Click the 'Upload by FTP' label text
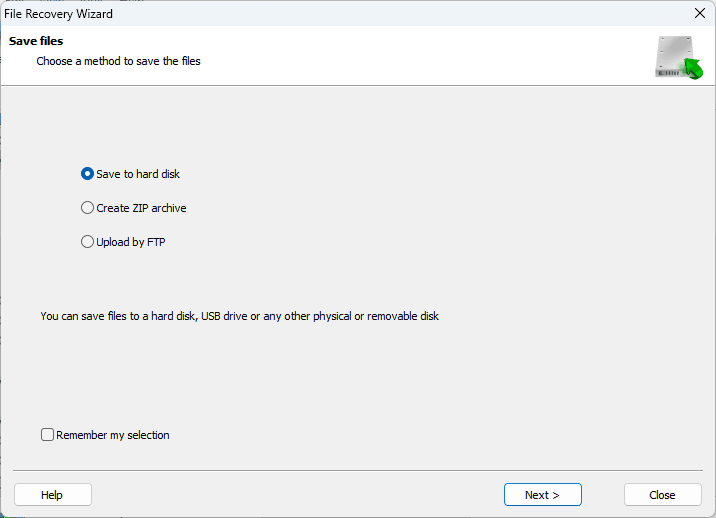716x518 pixels. coord(131,242)
